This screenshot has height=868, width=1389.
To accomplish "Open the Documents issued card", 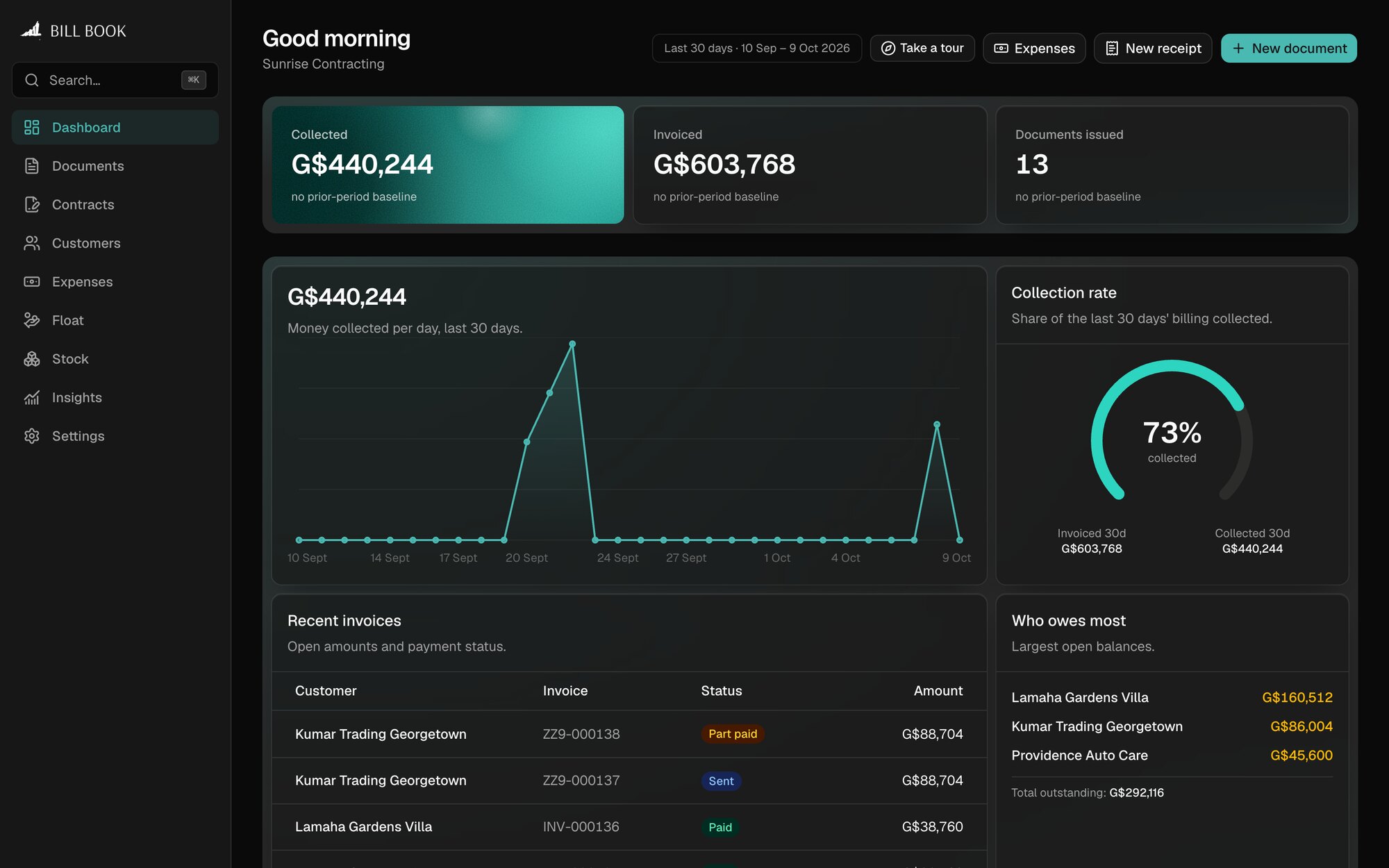I will [x=1172, y=165].
